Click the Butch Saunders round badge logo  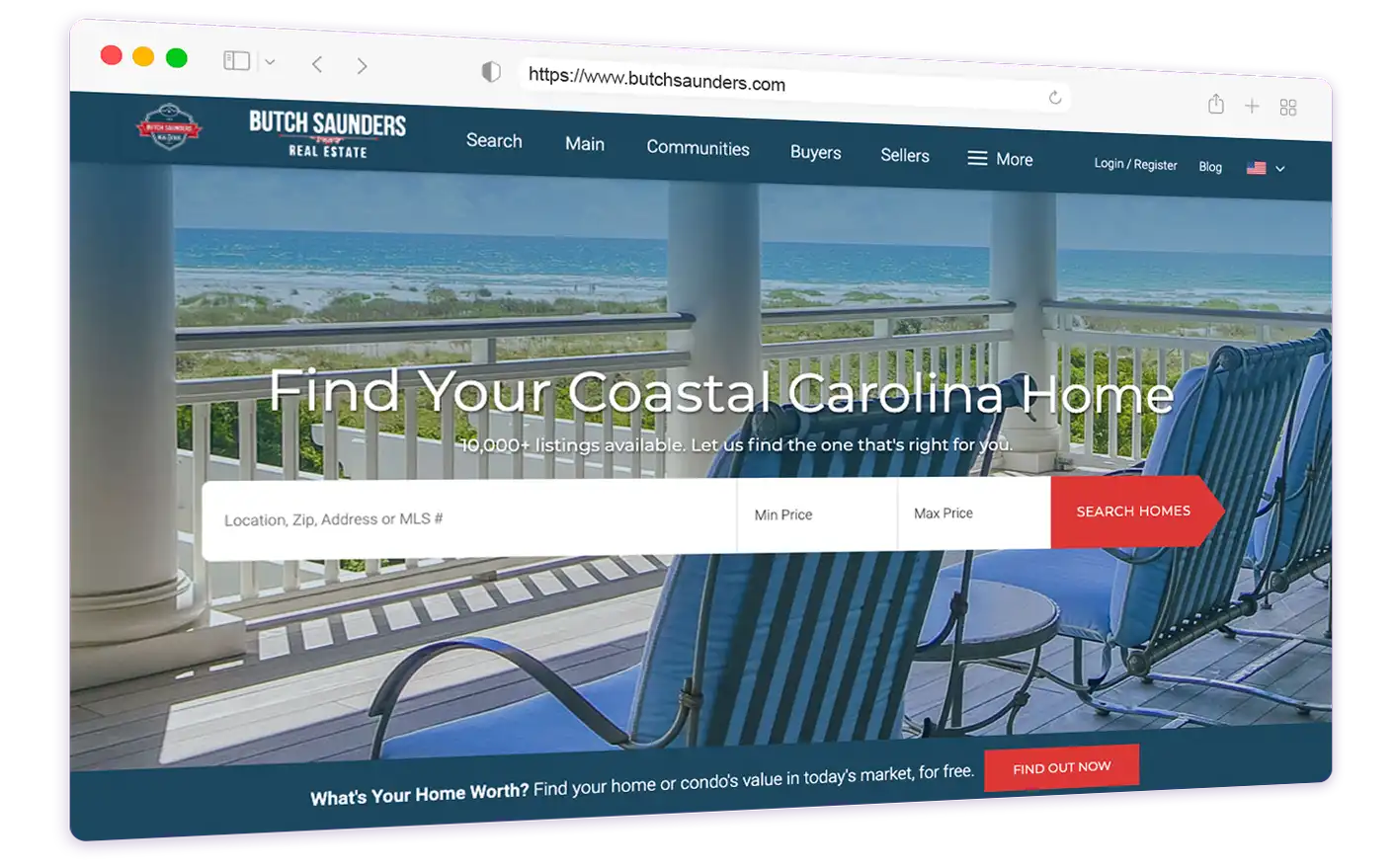(x=169, y=127)
